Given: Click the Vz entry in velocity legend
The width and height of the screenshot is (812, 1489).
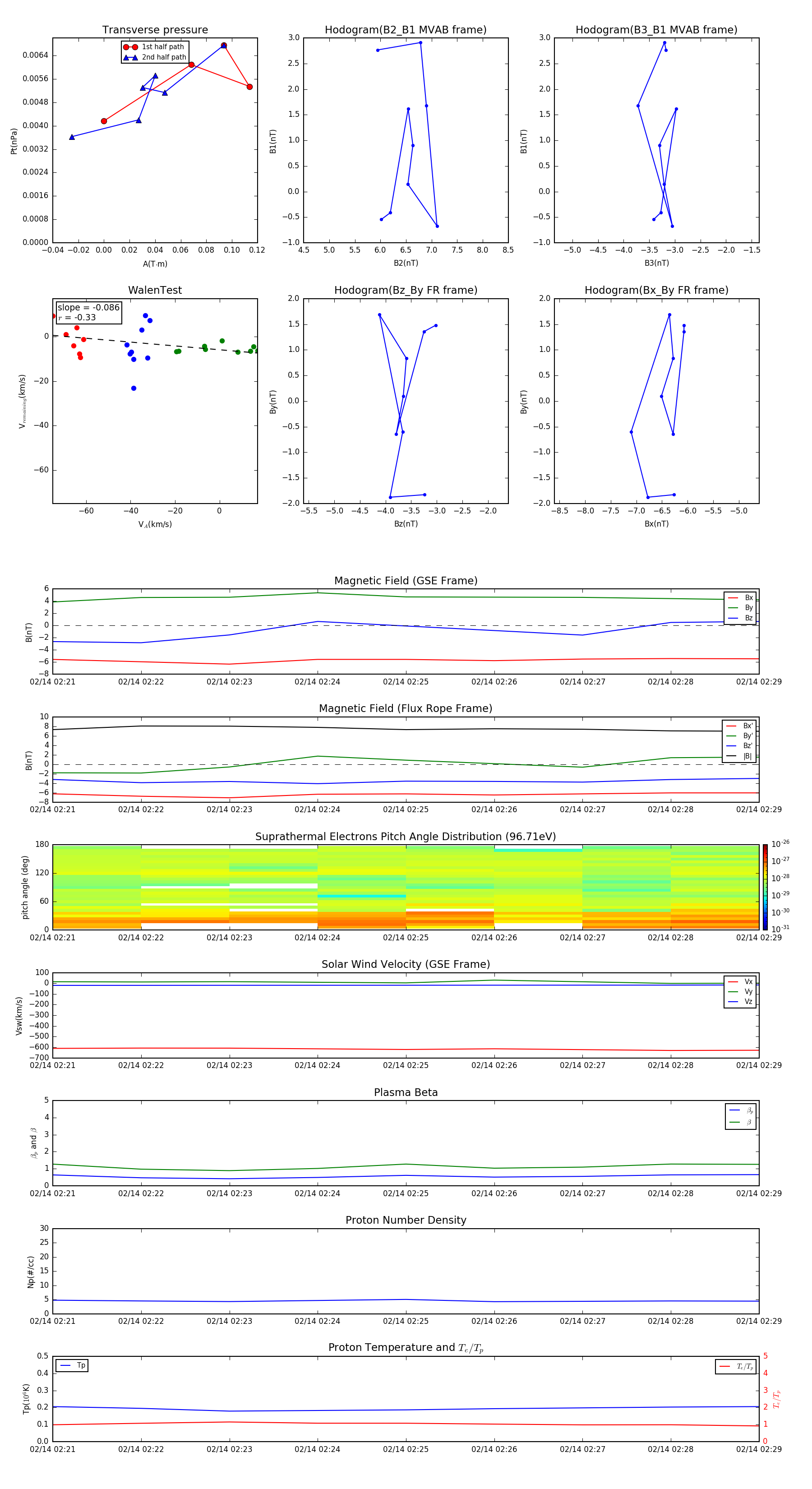Looking at the screenshot, I should [x=740, y=1002].
